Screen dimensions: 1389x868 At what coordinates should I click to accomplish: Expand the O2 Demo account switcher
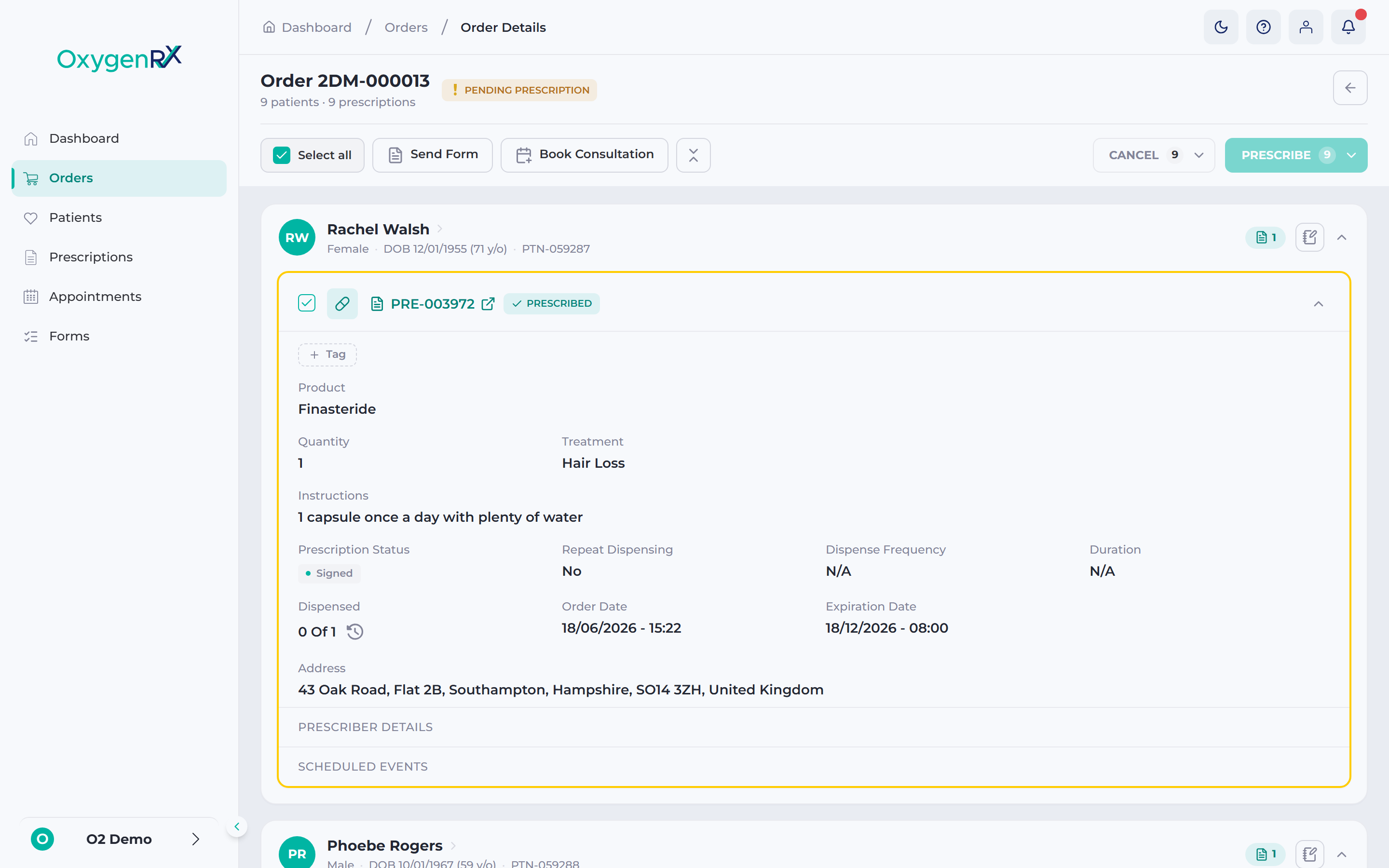coord(195,839)
